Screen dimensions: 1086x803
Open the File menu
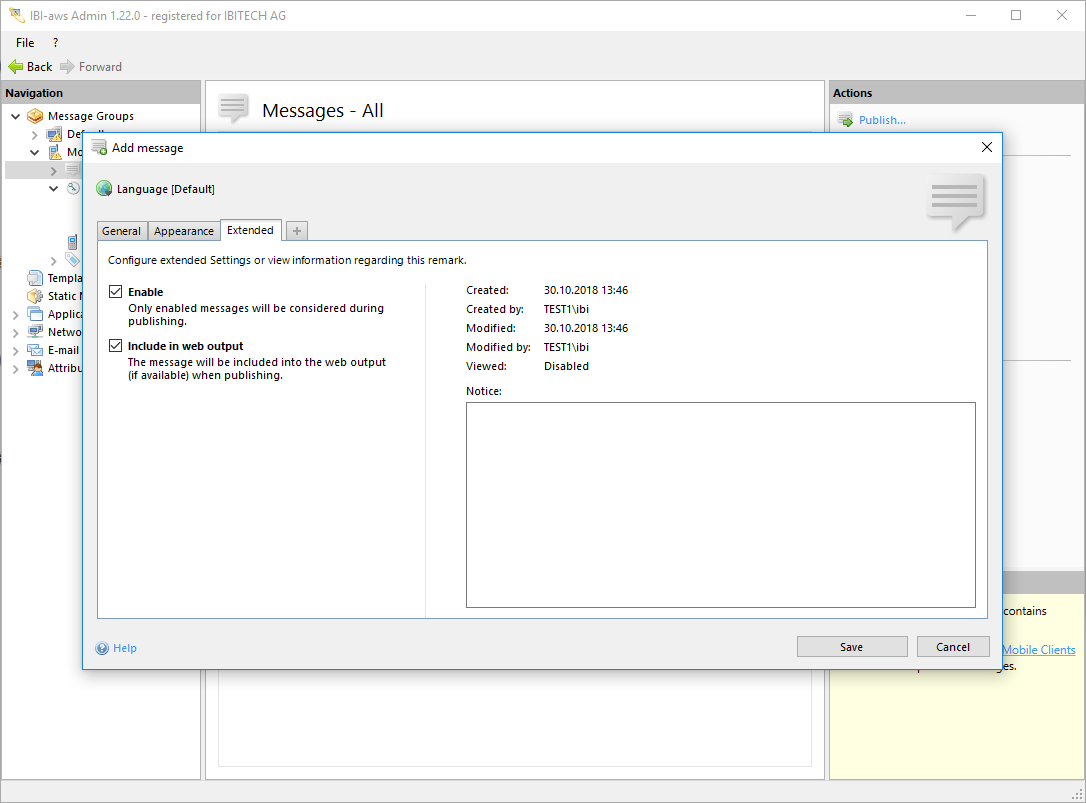pos(25,43)
